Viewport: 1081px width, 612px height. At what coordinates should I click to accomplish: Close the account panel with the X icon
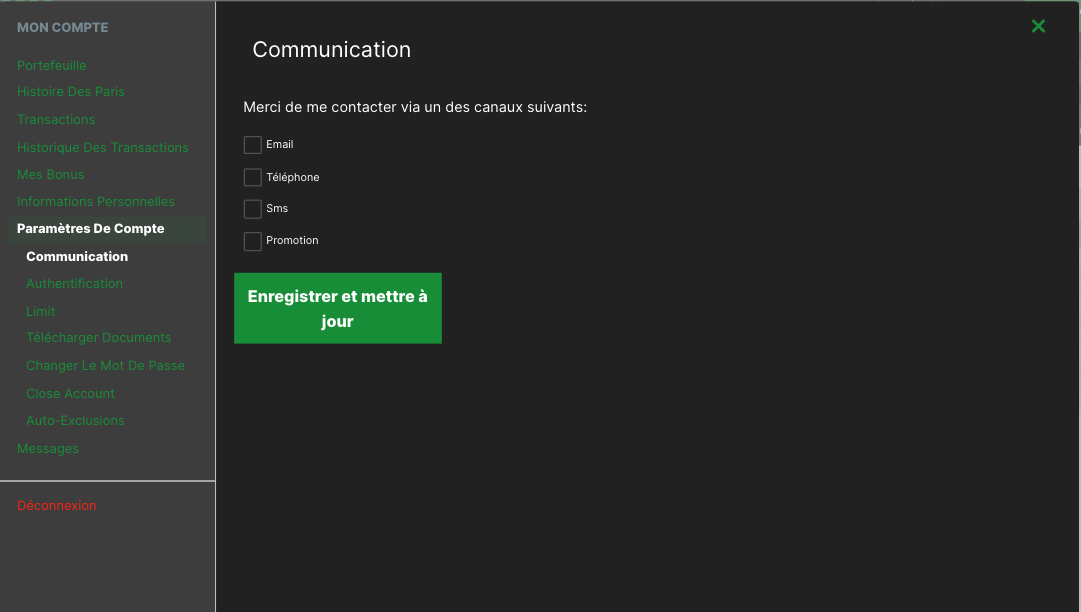(1038, 26)
